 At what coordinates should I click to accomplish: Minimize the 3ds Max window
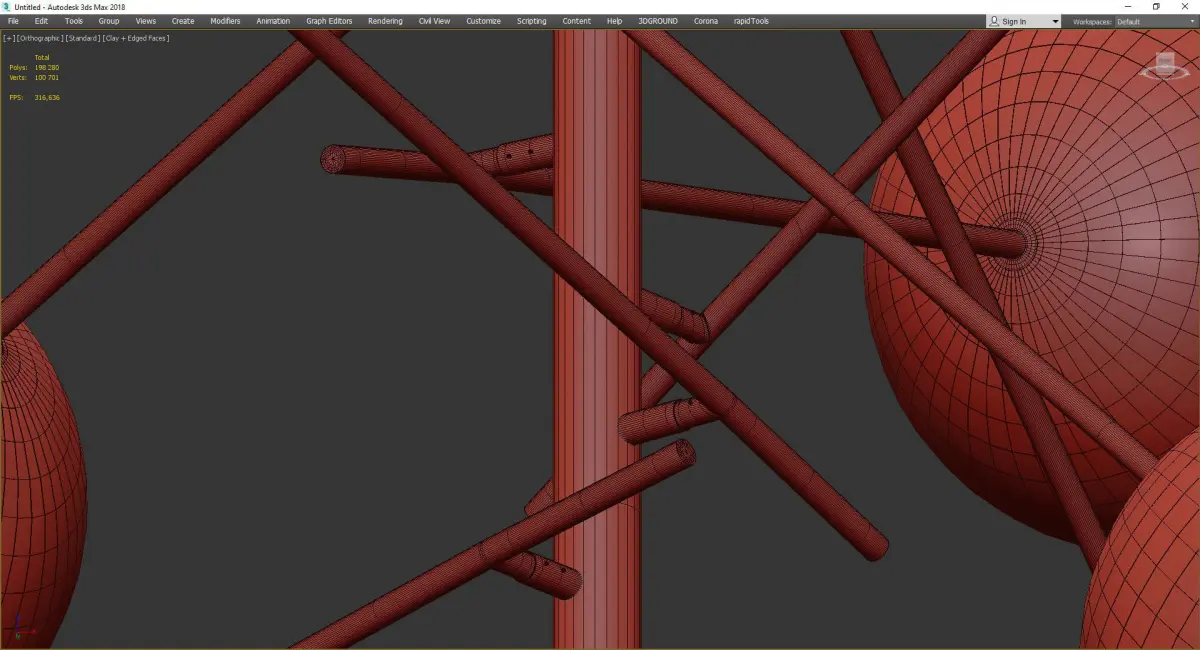point(1129,7)
